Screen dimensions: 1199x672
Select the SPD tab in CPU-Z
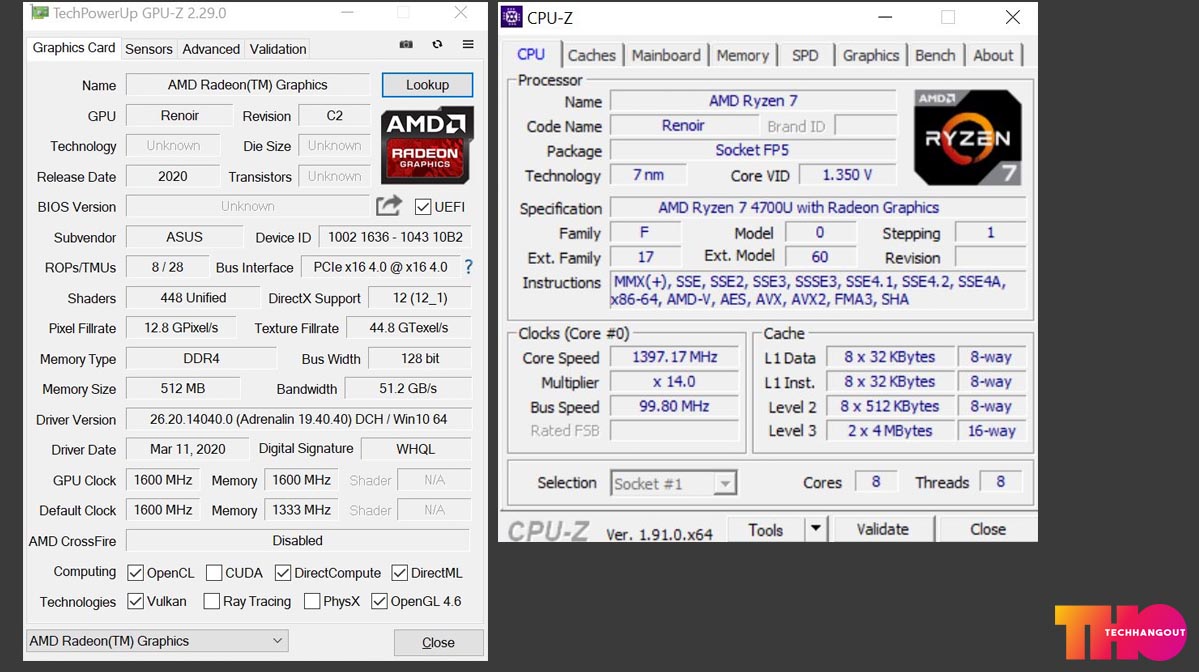[x=805, y=55]
